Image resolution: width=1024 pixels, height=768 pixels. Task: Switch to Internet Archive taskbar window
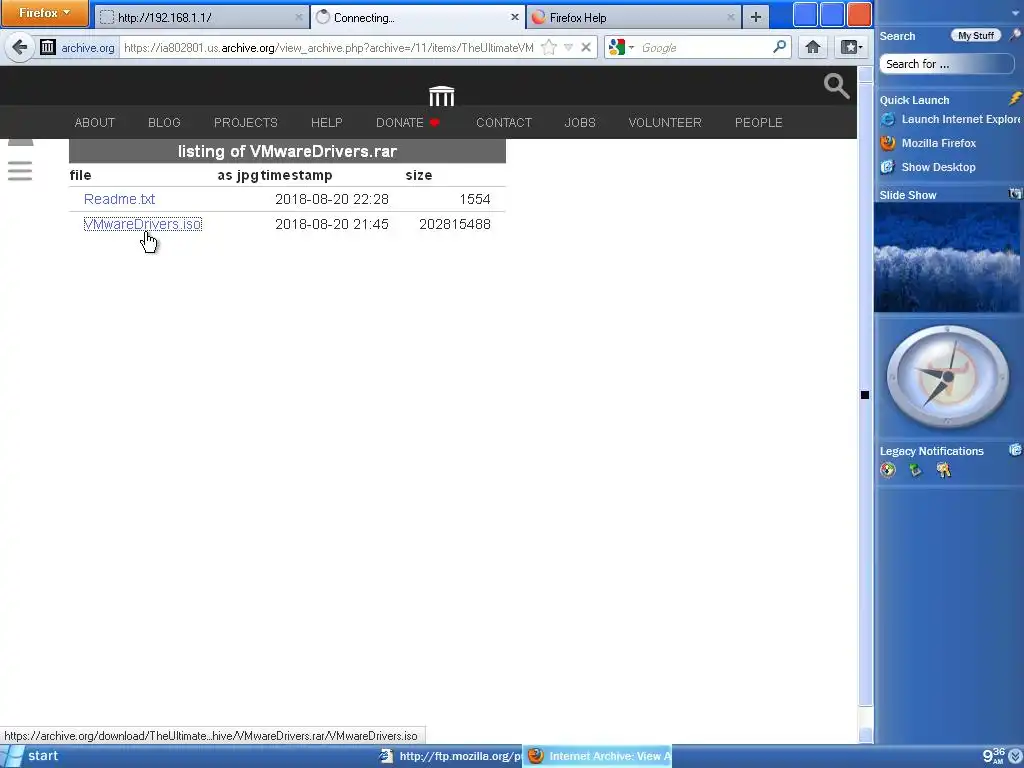(598, 756)
